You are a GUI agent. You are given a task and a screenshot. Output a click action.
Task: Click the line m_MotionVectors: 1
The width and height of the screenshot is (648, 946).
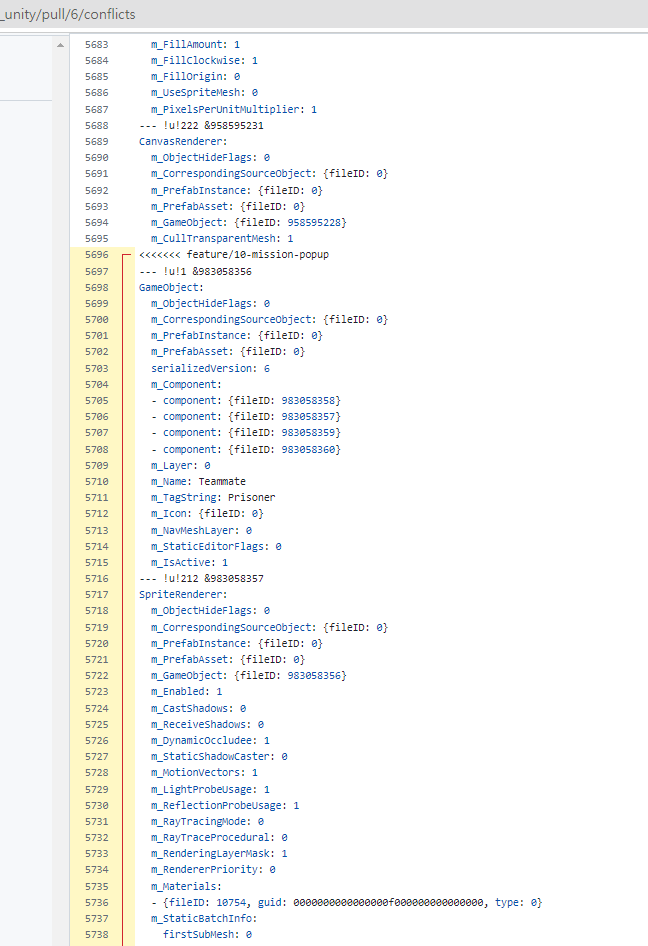click(204, 772)
